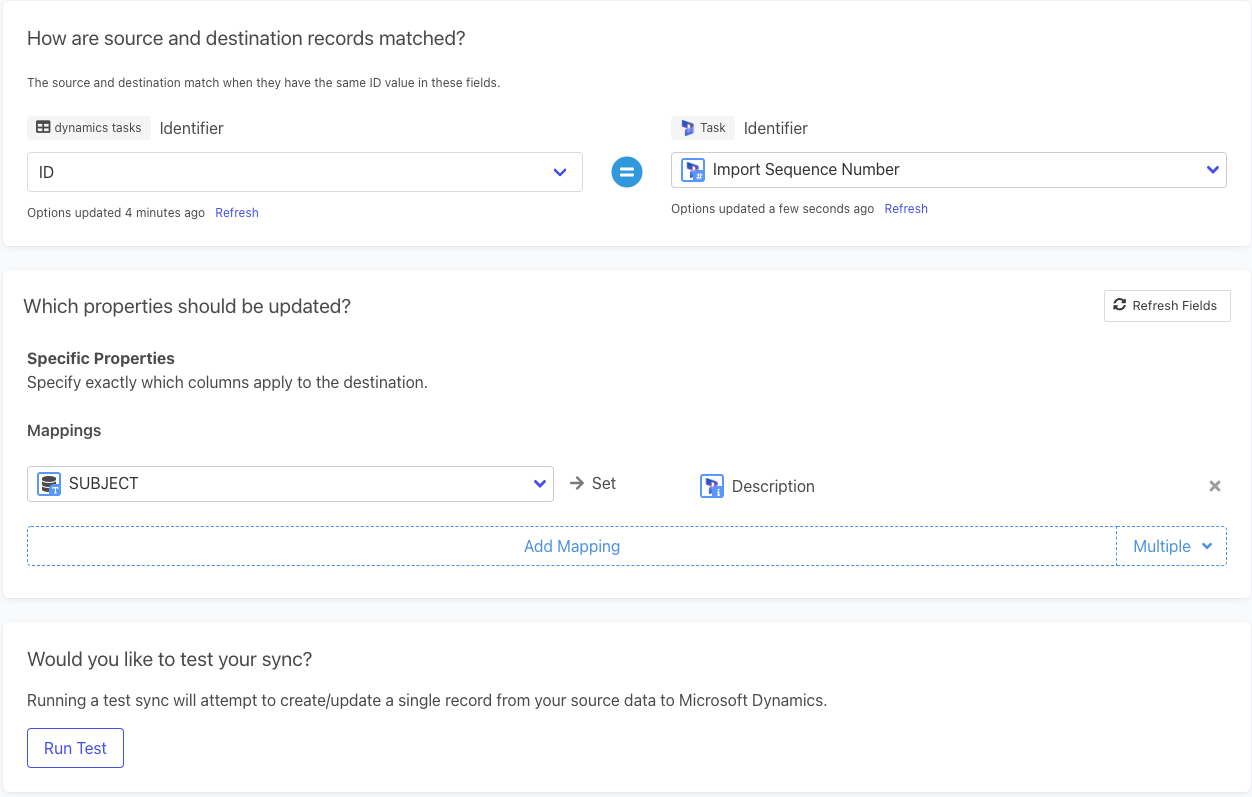Click Refresh link under Import Sequence Number
This screenshot has width=1252, height=797.
tap(906, 209)
